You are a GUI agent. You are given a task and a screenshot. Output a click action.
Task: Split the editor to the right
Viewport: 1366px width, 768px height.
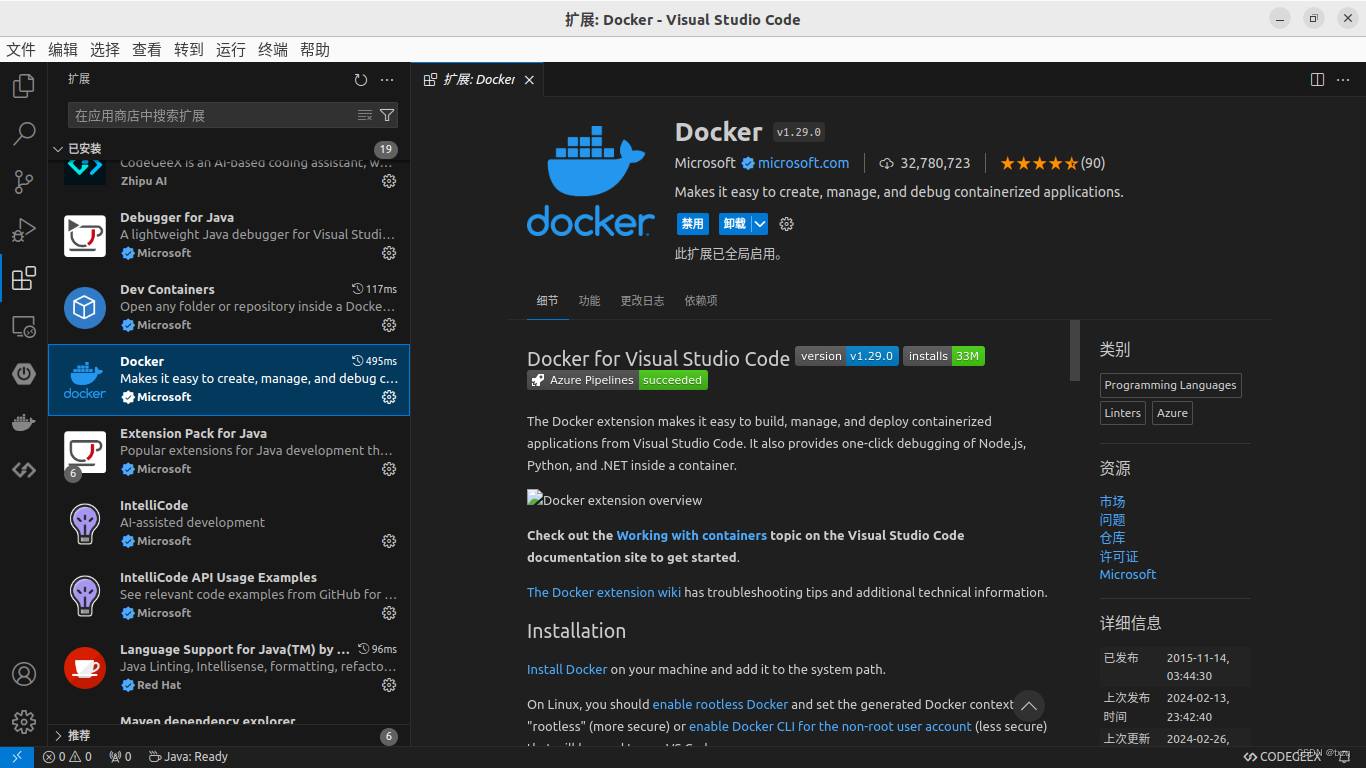[x=1318, y=80]
